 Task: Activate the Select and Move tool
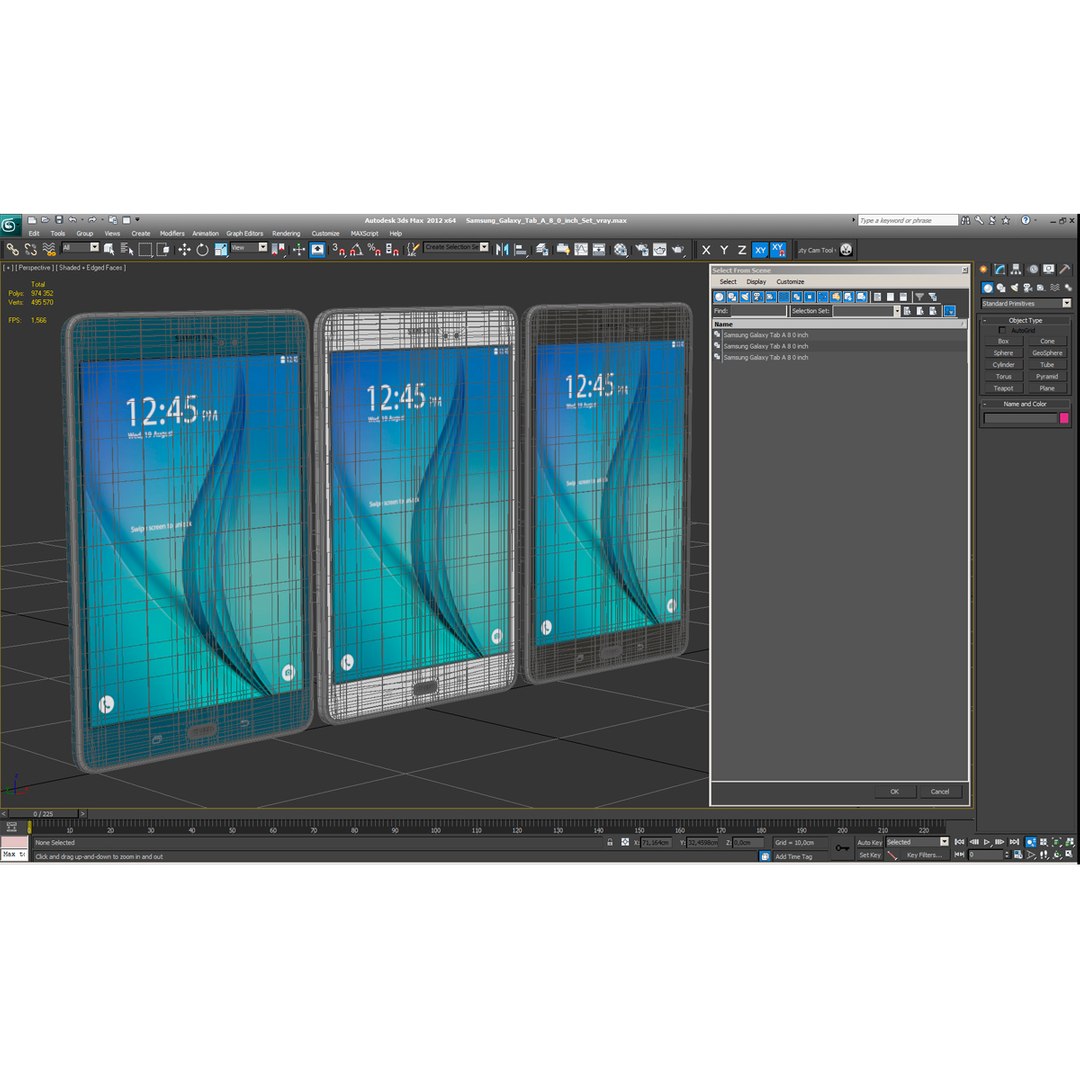(184, 249)
